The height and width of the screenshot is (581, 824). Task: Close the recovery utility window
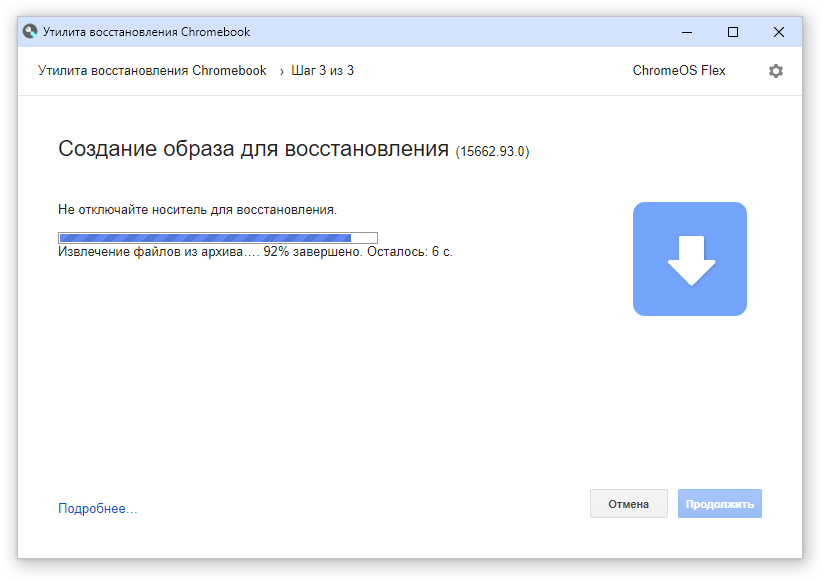tap(779, 32)
